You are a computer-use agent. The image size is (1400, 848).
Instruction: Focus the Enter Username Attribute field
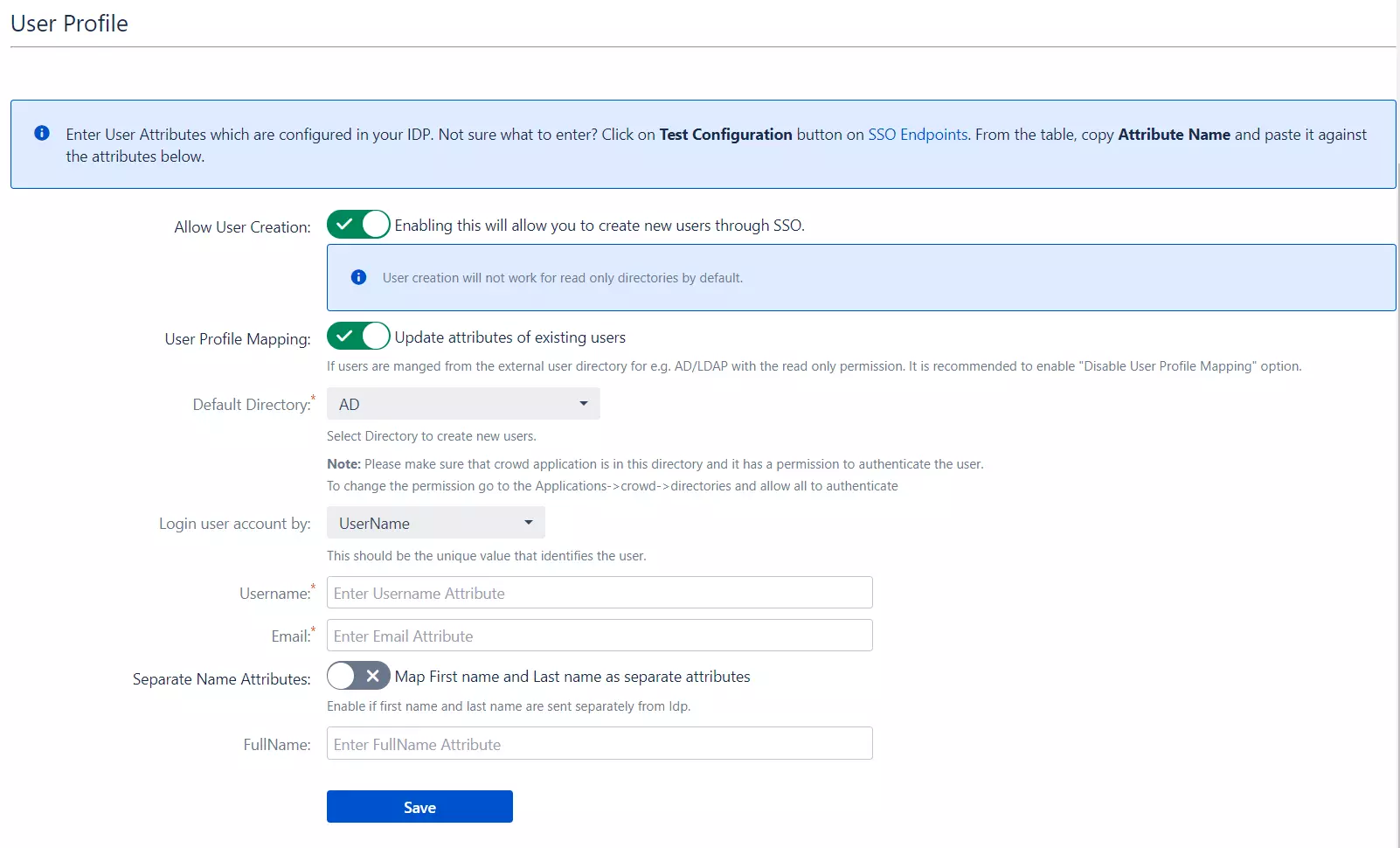pos(600,593)
